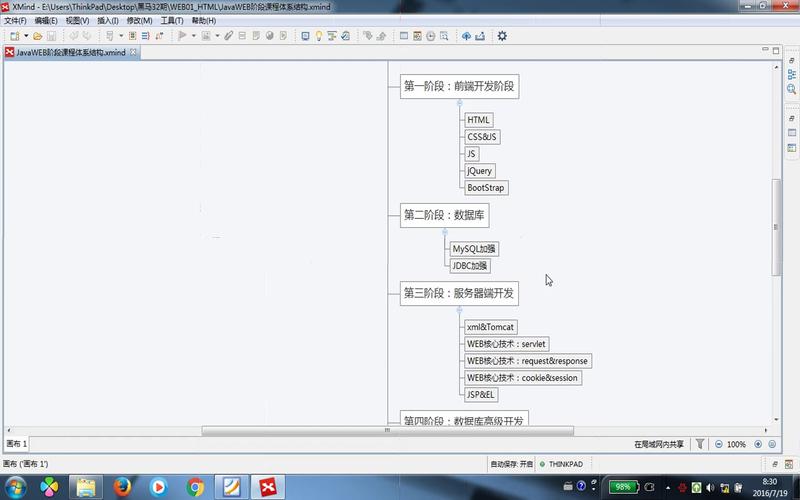Select the WEB核心技术：servlet topic
Screen dimensions: 800x500
(506, 344)
